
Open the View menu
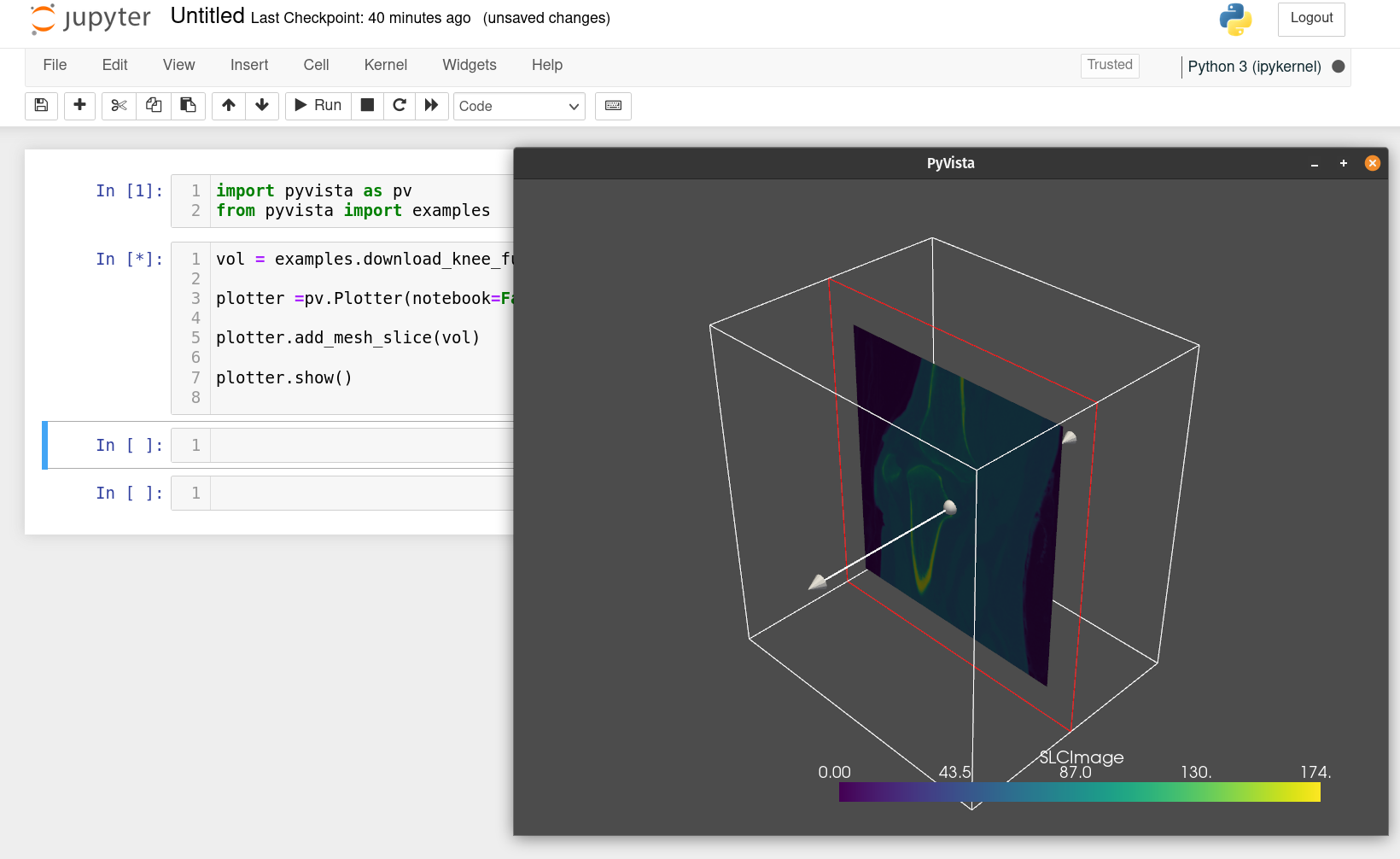tap(178, 65)
